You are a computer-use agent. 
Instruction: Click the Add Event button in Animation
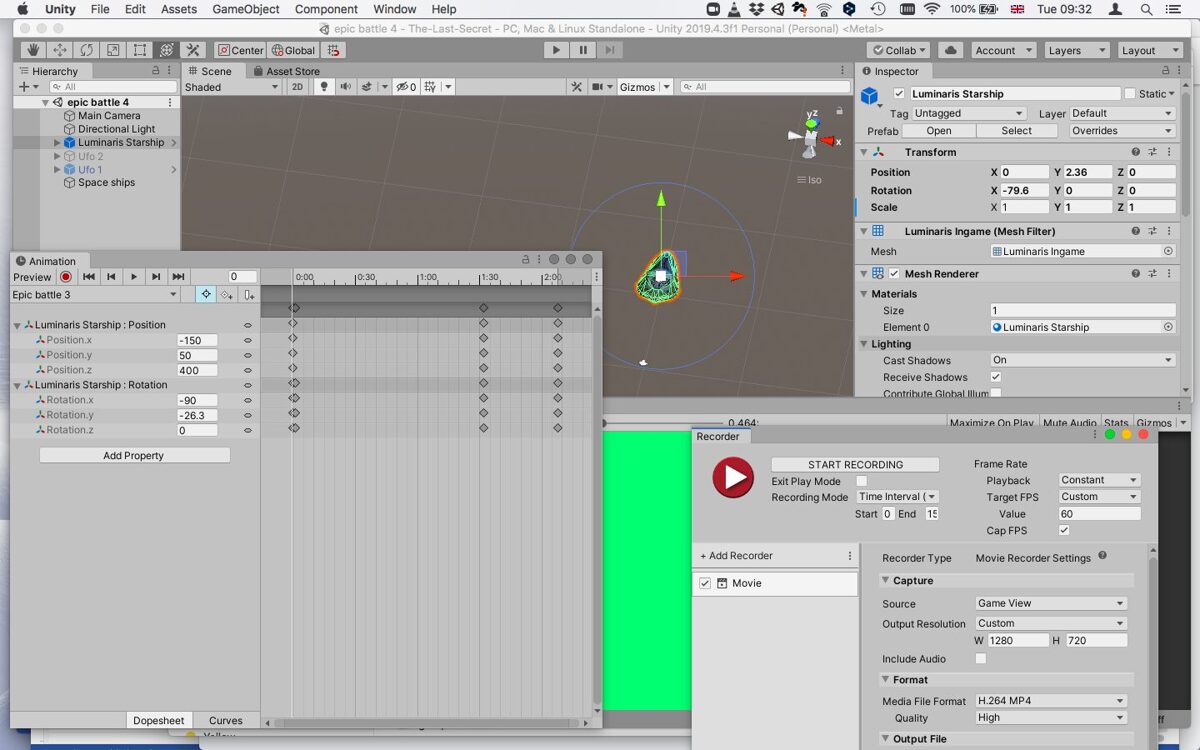(x=249, y=295)
